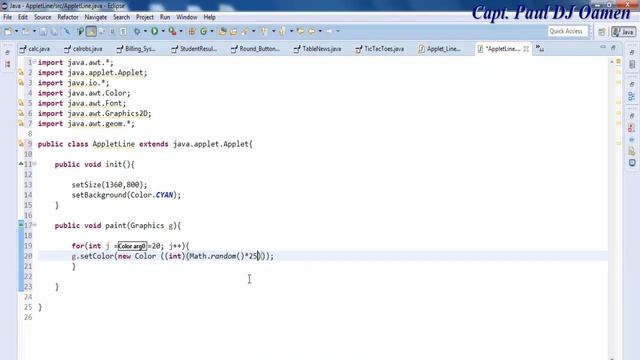This screenshot has height=360, width=640.
Task: Show hidden editor tabs list
Action: tap(540, 49)
